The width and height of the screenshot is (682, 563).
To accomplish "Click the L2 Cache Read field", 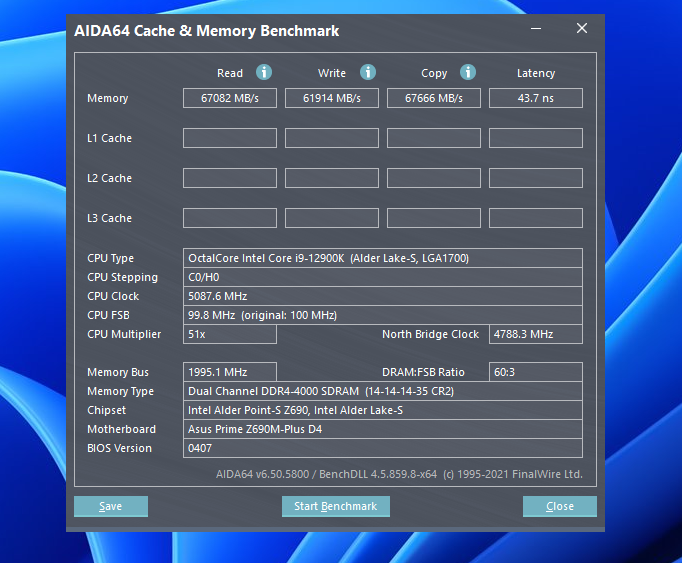I will [x=230, y=178].
